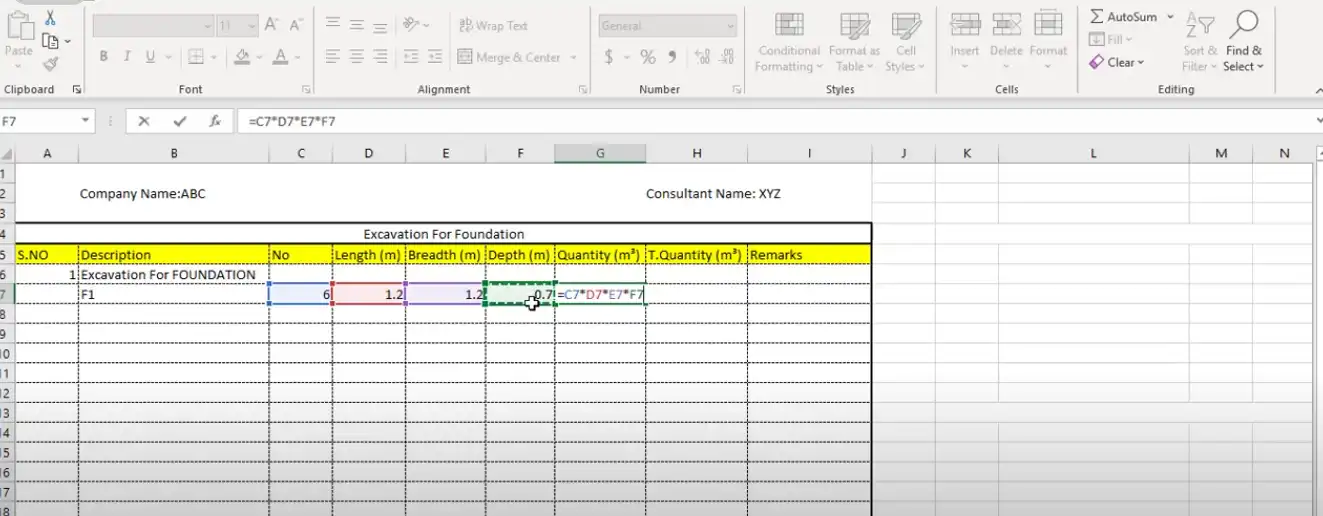Screen dimensions: 1323x516
Task: Open the Name Box dropdown arrow
Action: coord(86,121)
